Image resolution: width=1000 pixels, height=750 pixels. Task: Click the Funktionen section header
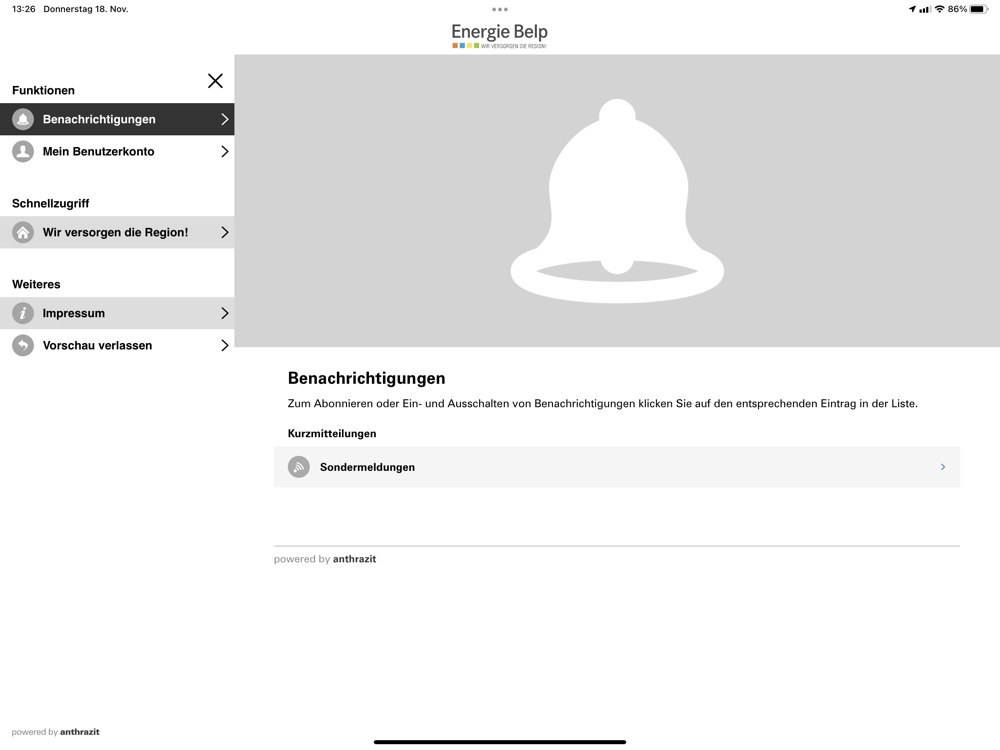[43, 91]
